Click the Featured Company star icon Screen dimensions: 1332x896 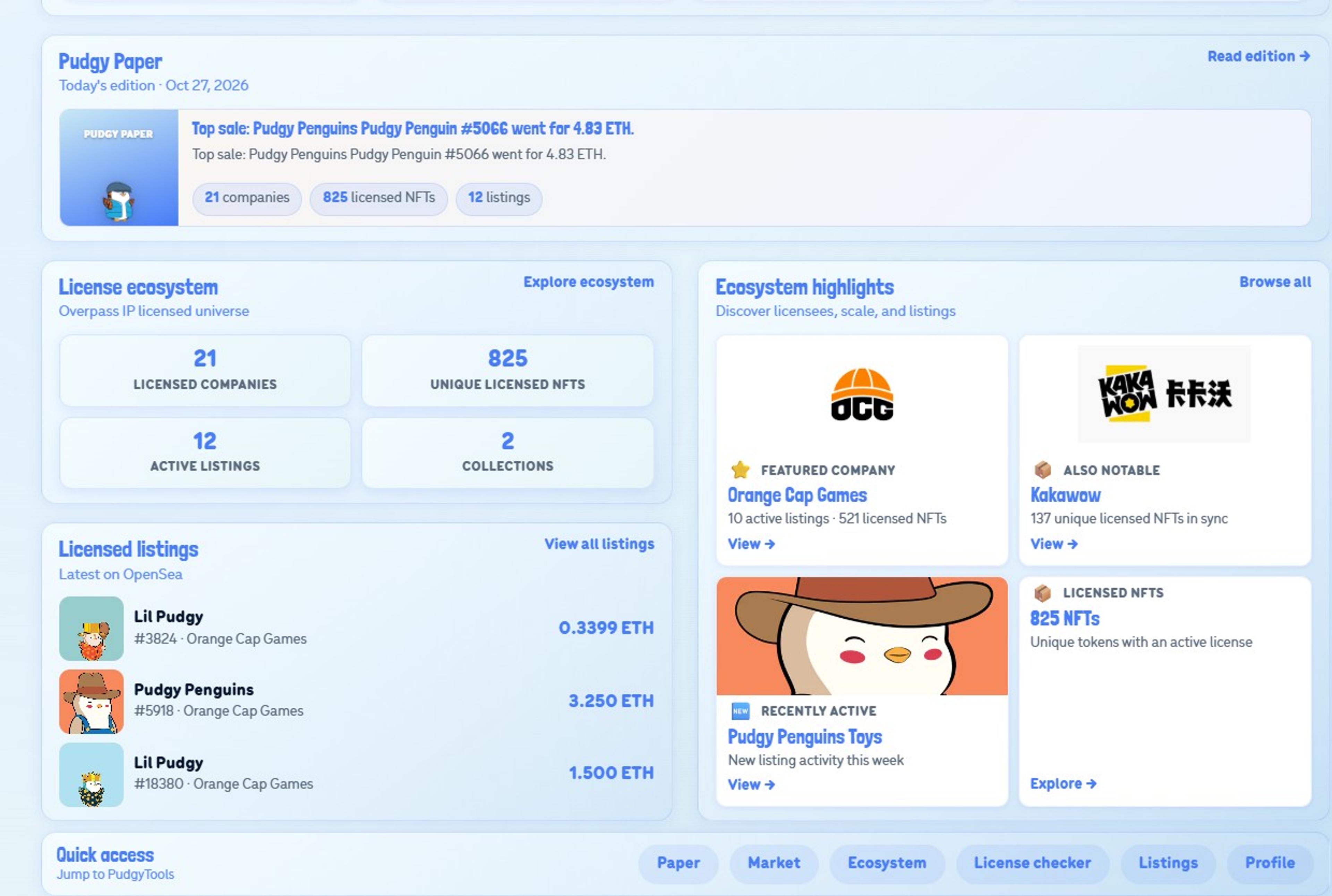tap(740, 470)
